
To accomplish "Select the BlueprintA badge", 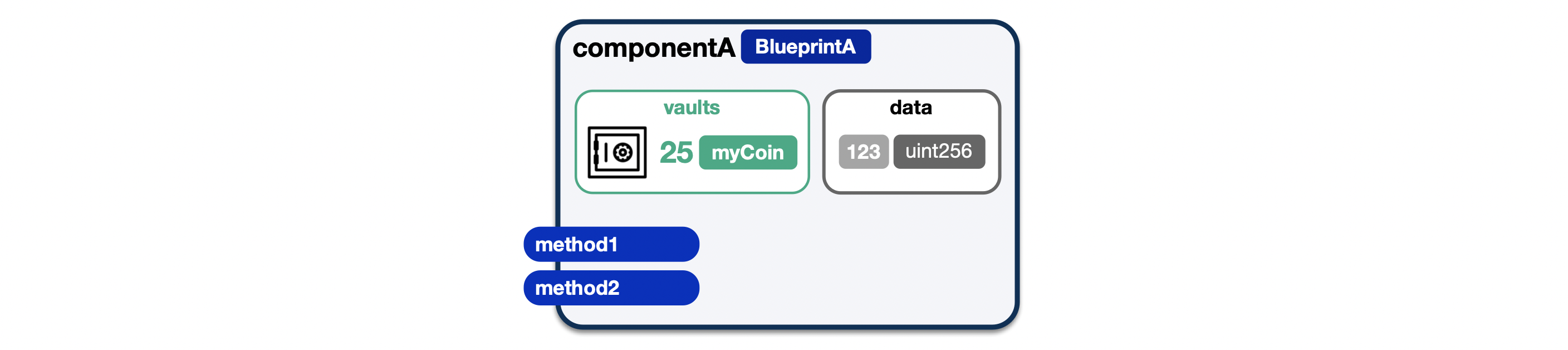I will (x=805, y=46).
